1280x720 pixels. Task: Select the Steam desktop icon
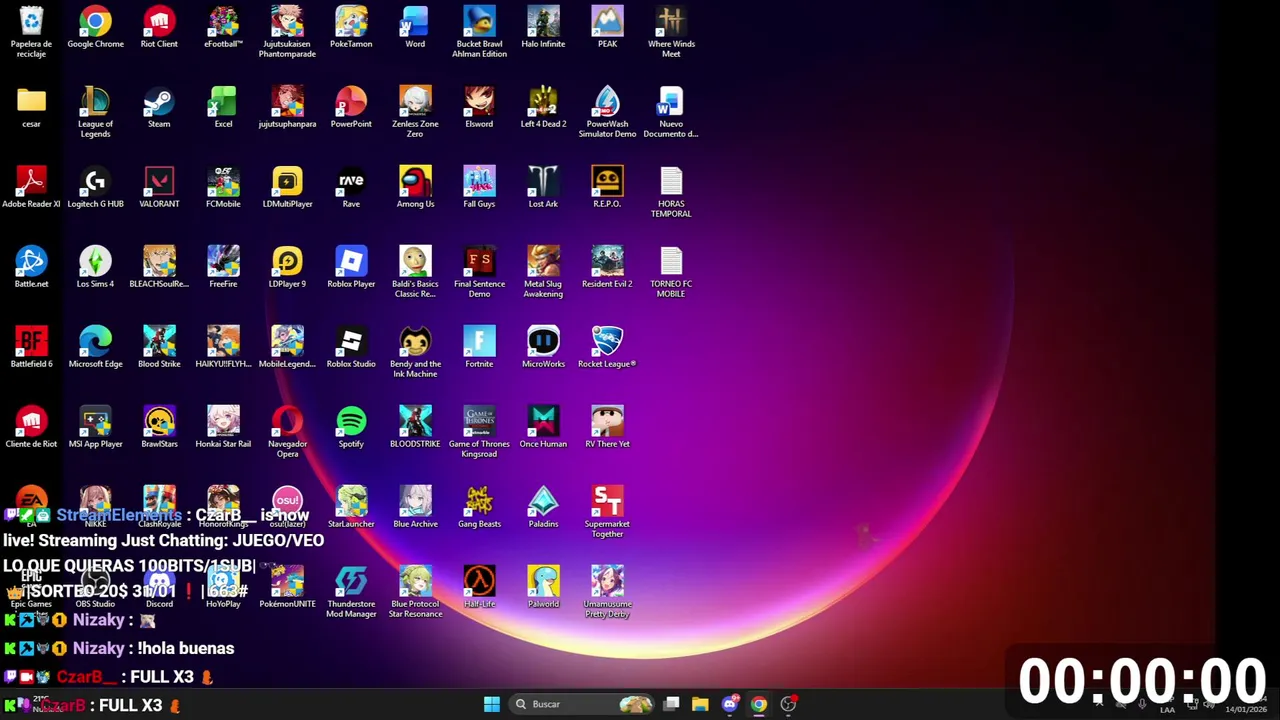tap(159, 107)
